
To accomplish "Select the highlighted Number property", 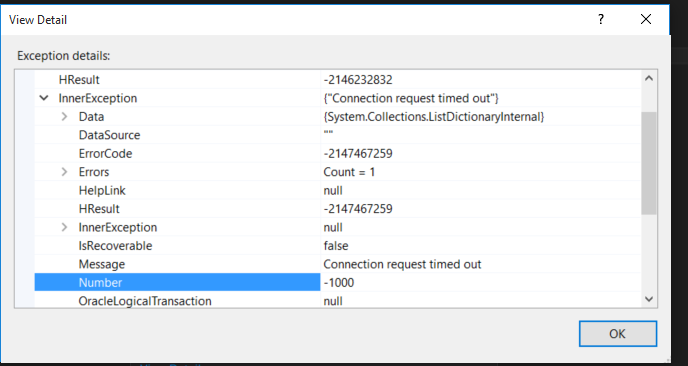I will tap(177, 283).
